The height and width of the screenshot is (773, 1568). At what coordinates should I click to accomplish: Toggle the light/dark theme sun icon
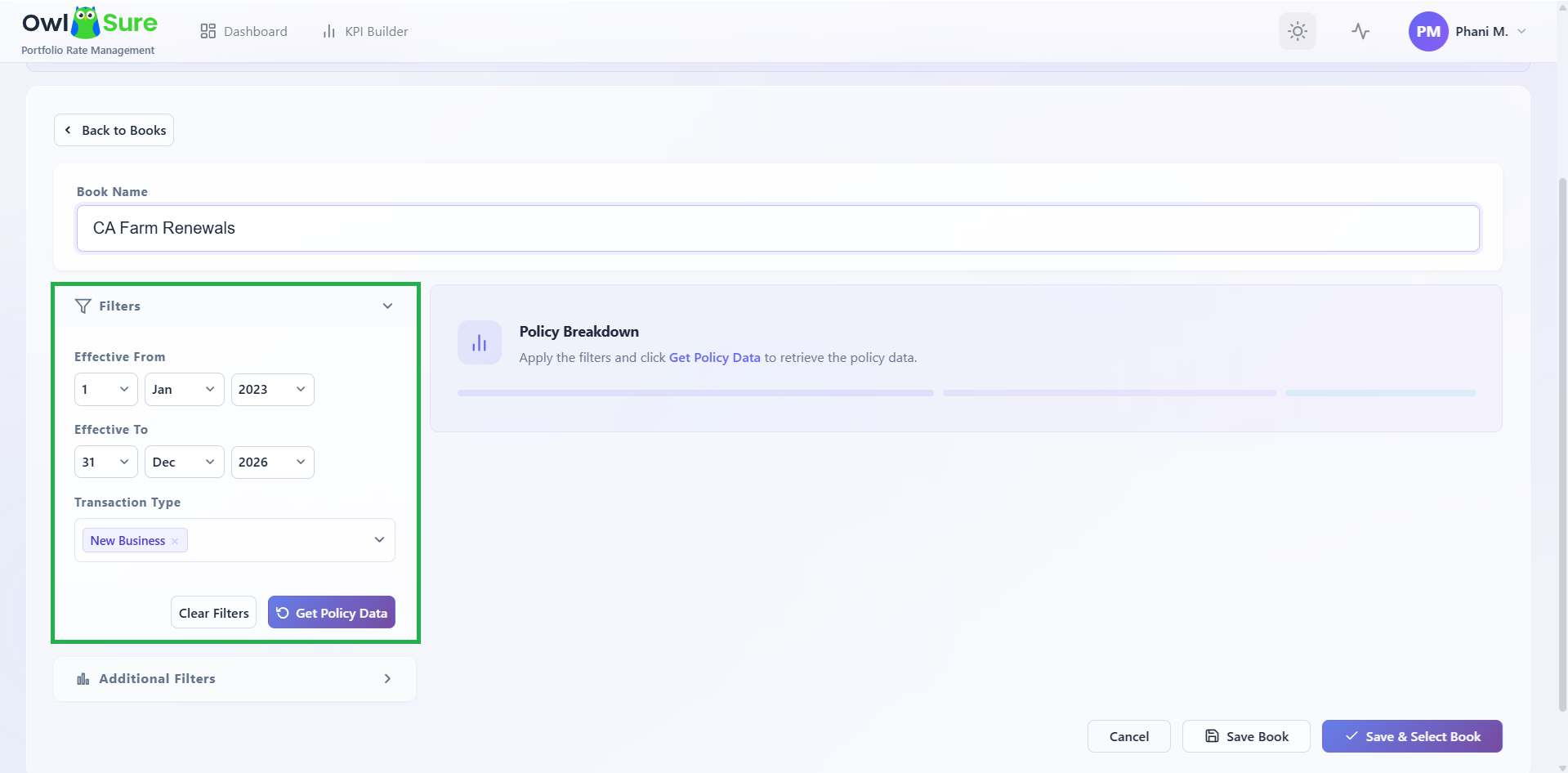[x=1298, y=31]
